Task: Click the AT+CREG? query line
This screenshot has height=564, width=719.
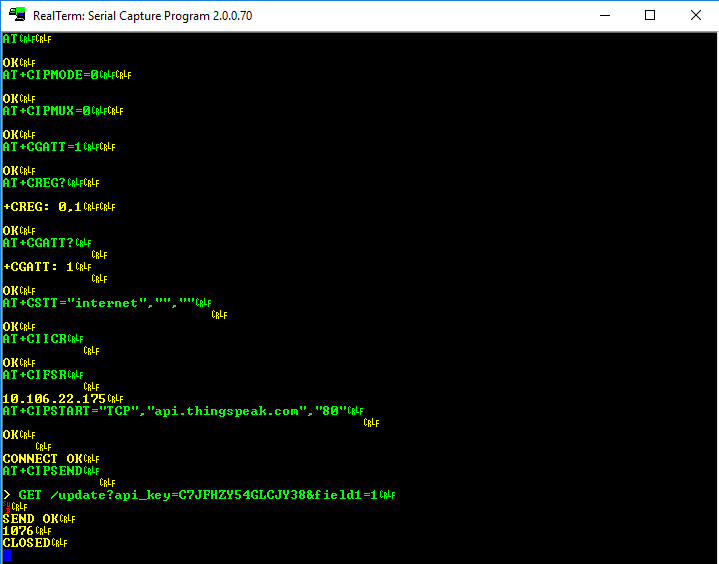Action: click(x=34, y=183)
